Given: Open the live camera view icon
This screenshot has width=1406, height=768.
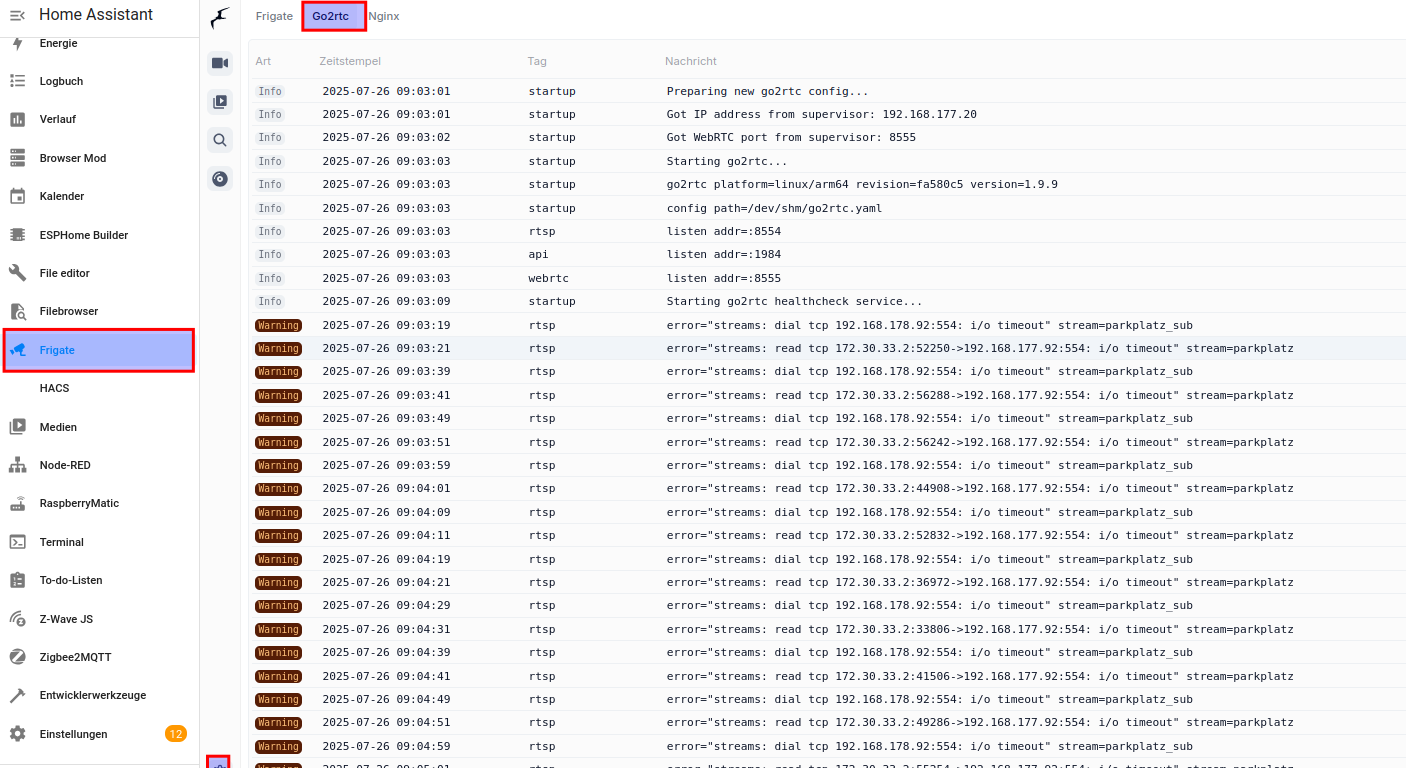Looking at the screenshot, I should 220,63.
